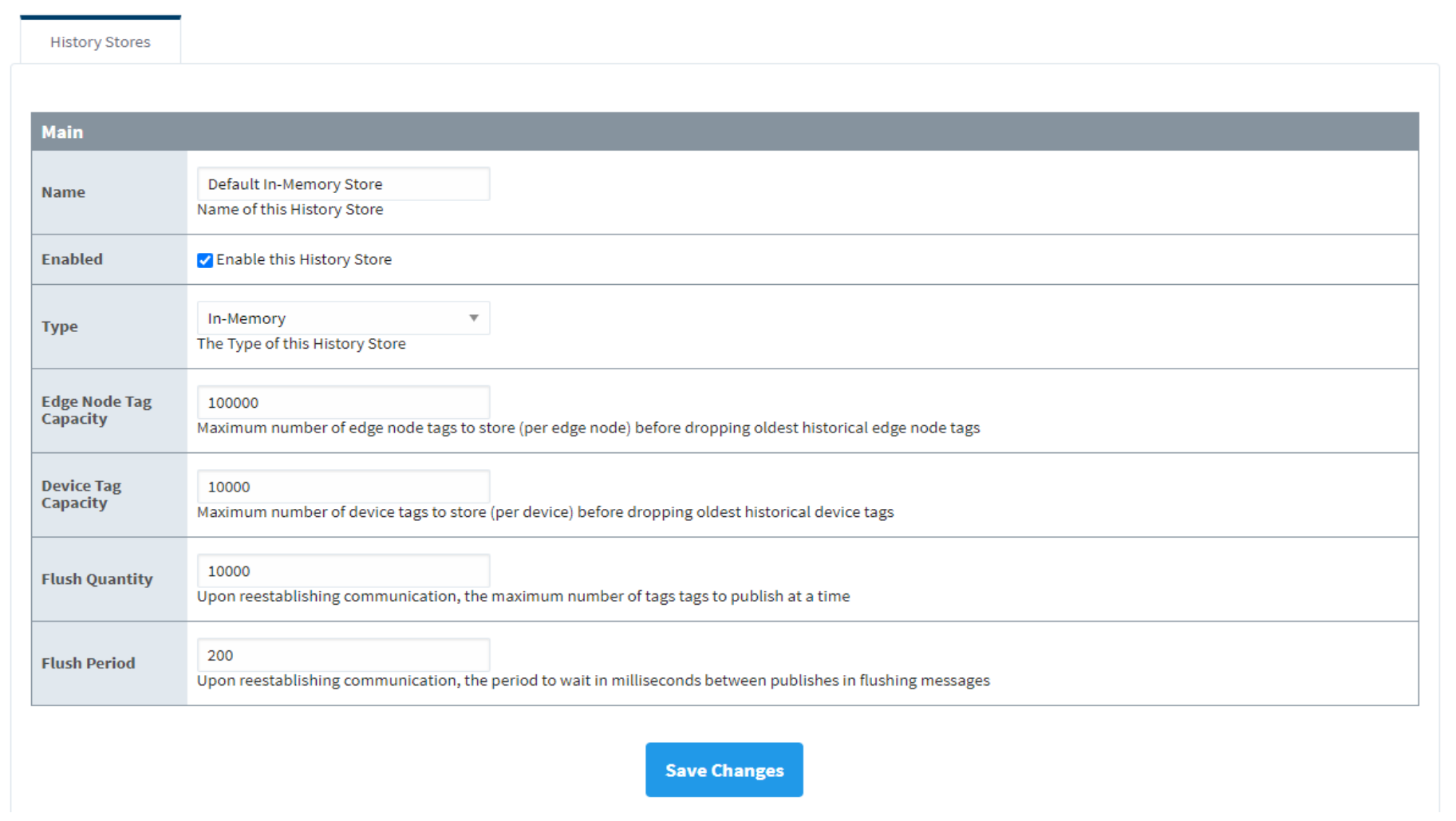Click into the Flush Quantity field
This screenshot has width=1456, height=821.
point(343,571)
